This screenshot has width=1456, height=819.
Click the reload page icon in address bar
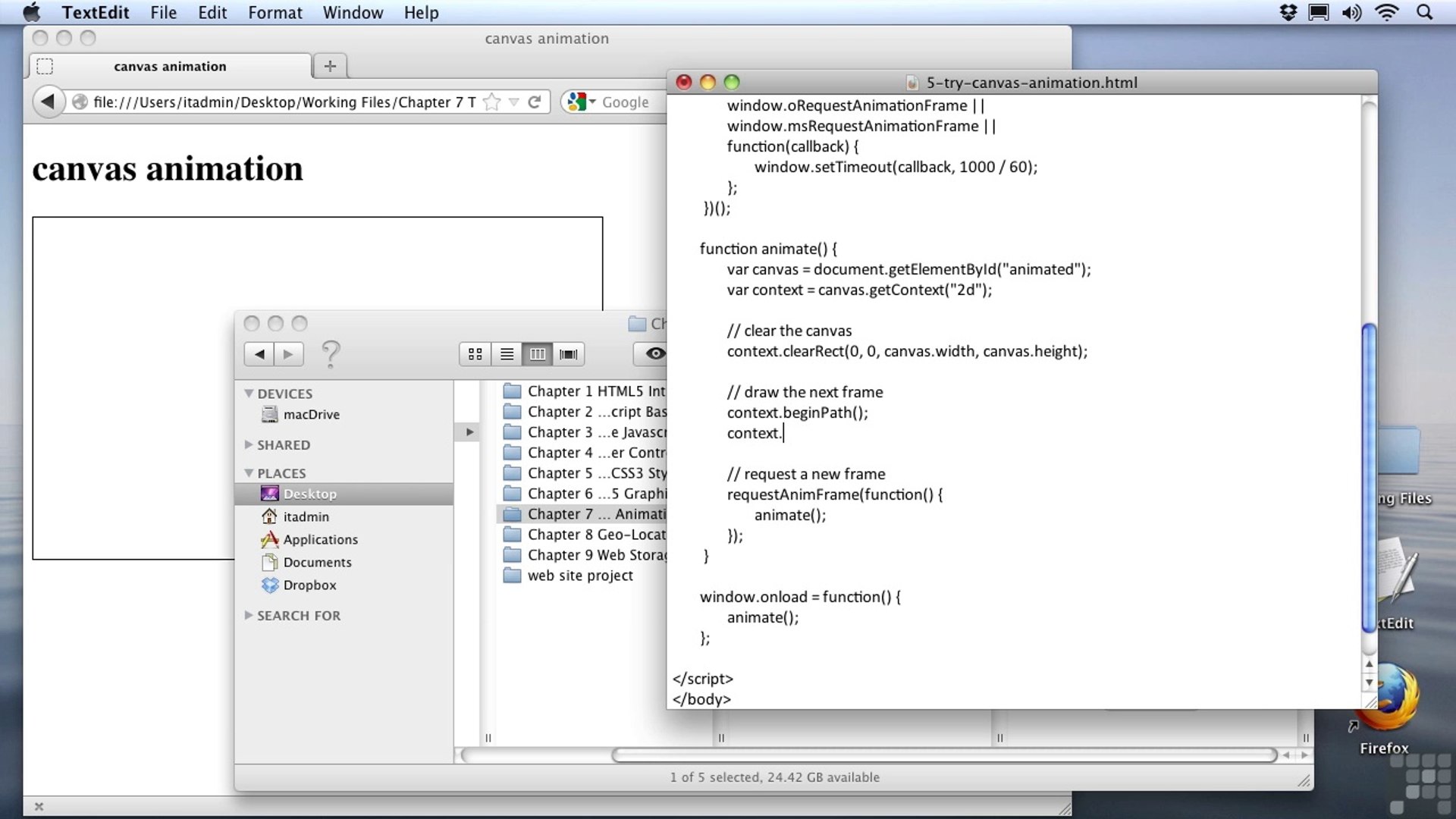(535, 102)
